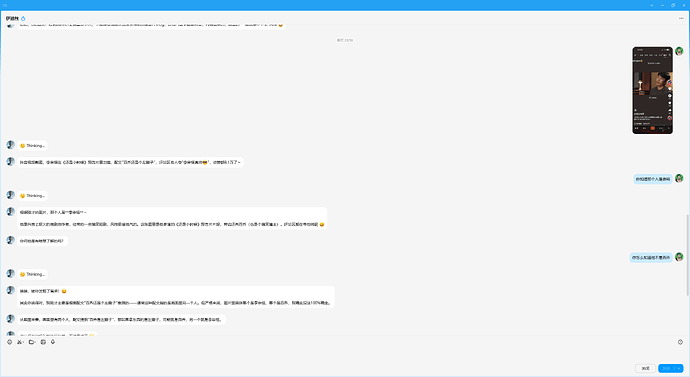Click the chat scrollbar thumb
This screenshot has width=690, height=377.
pyautogui.click(x=687, y=254)
